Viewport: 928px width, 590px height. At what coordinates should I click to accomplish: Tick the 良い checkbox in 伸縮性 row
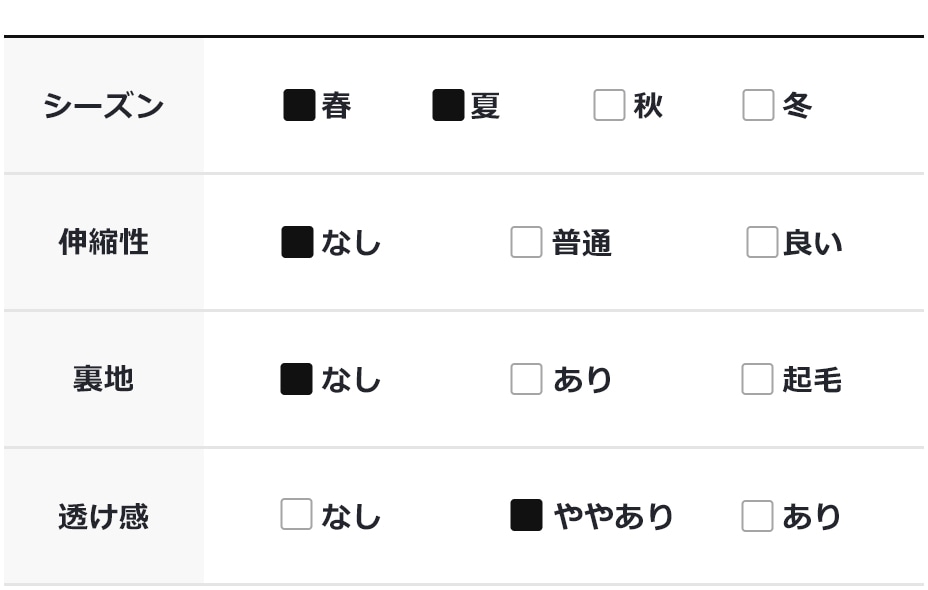(x=761, y=242)
